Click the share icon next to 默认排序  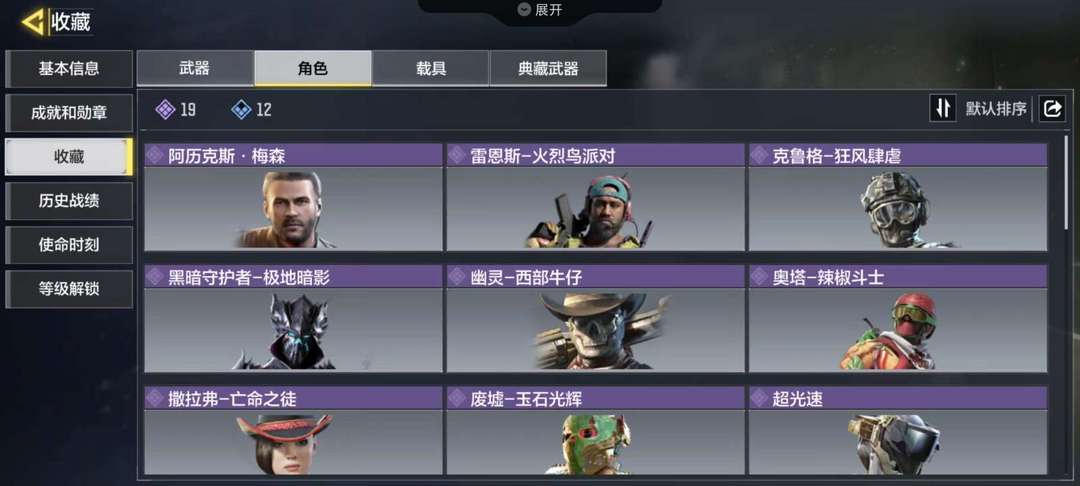click(1052, 109)
